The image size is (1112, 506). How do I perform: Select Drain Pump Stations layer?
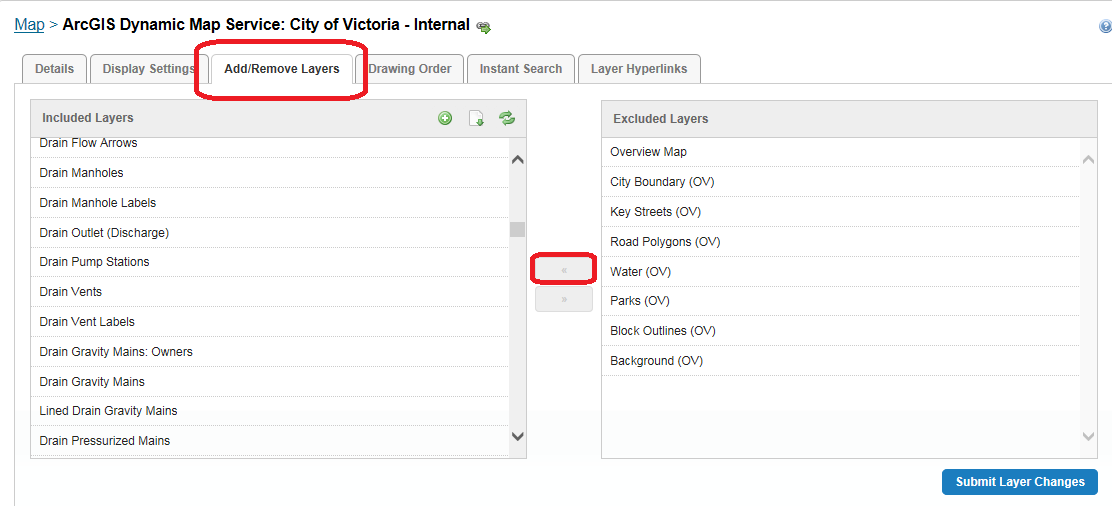[x=269, y=263]
